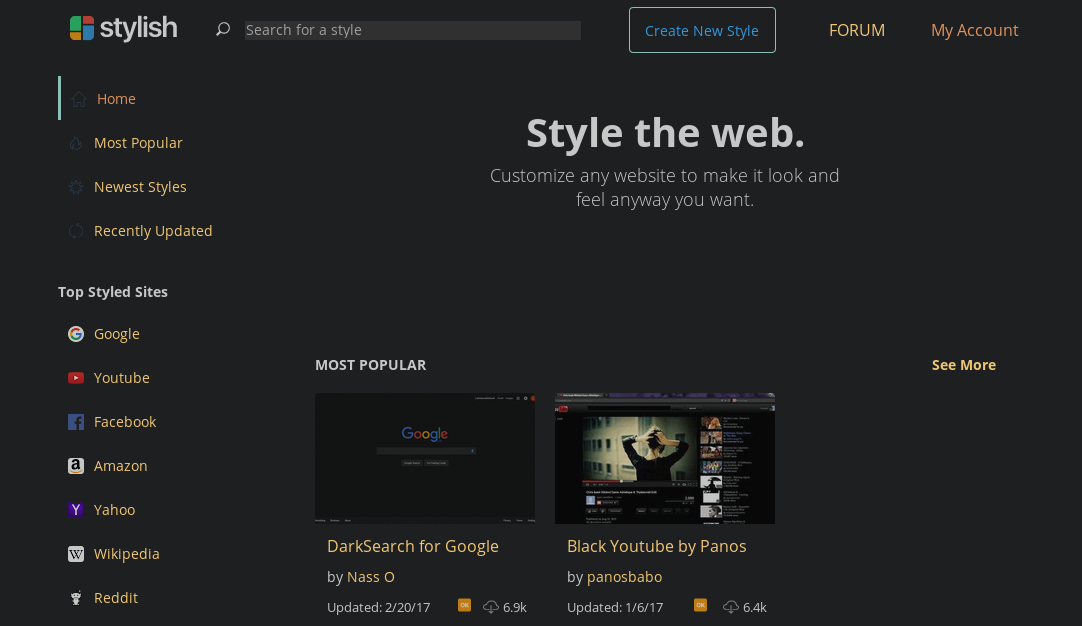The height and width of the screenshot is (626, 1082).
Task: View author panosbabo profile
Action: click(x=624, y=577)
